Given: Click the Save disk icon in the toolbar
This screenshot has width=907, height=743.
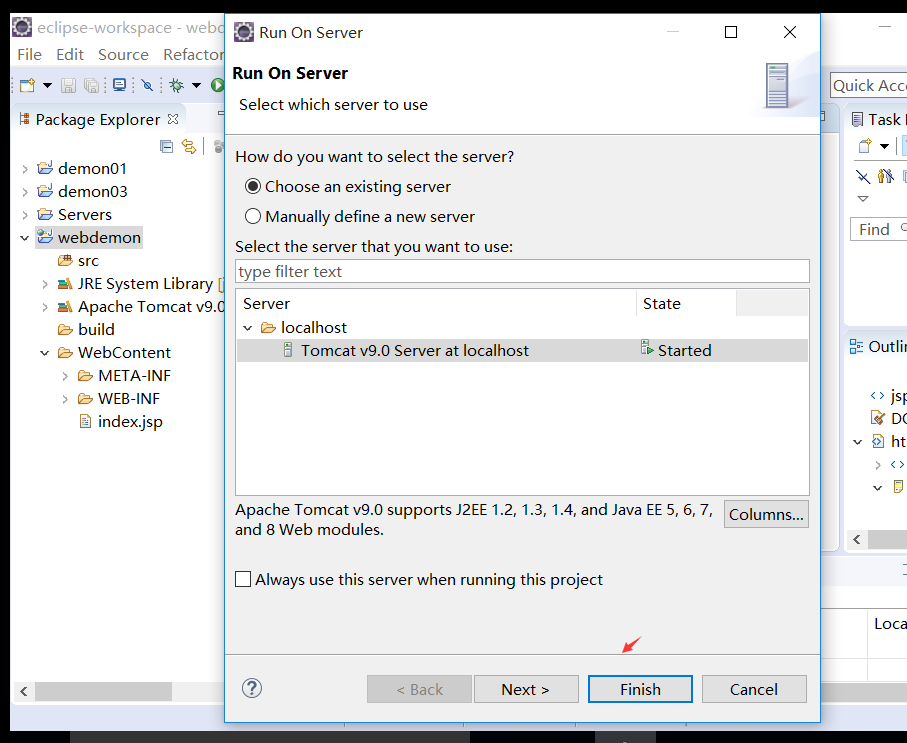Looking at the screenshot, I should pos(68,86).
